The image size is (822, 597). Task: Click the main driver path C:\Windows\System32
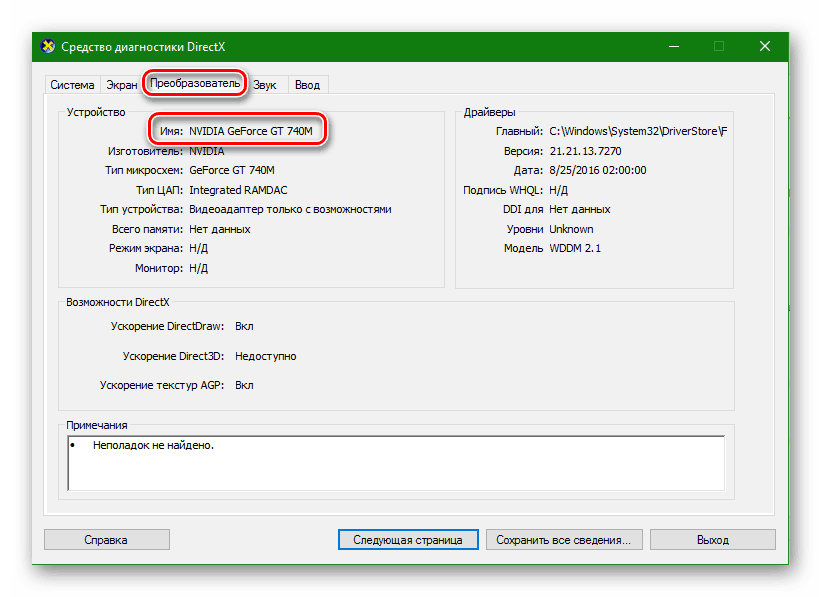(637, 131)
